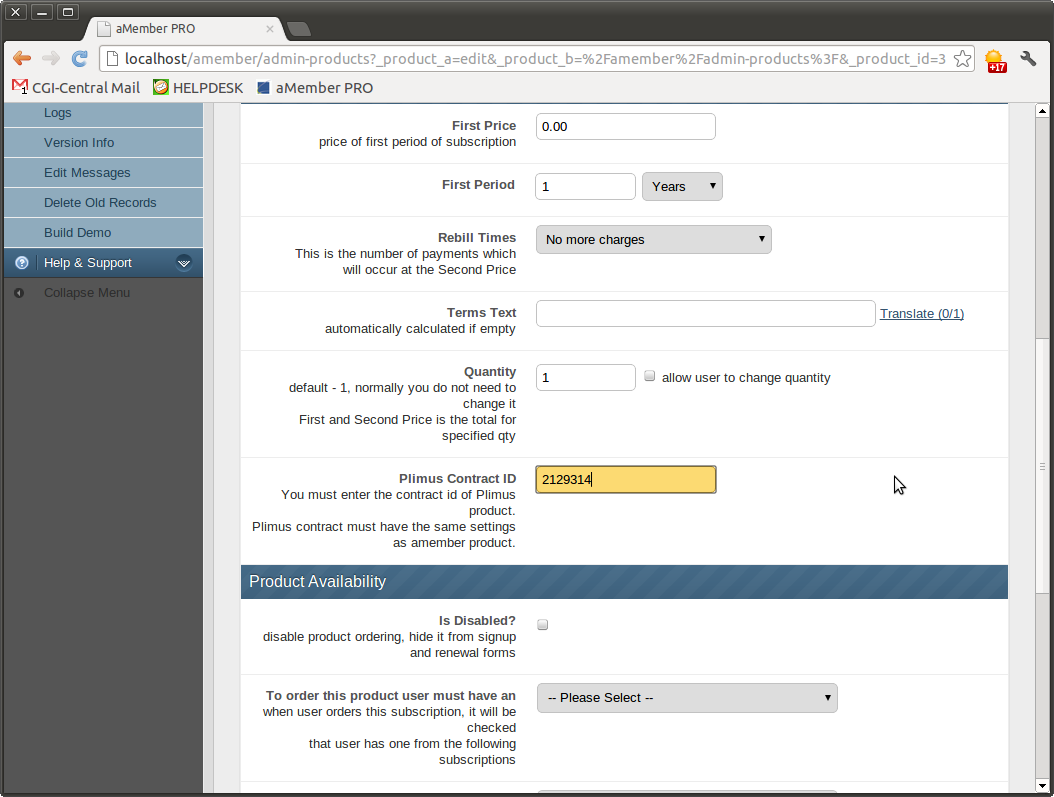Click the Translate (0/1) link
Image resolution: width=1054 pixels, height=797 pixels.
921,314
